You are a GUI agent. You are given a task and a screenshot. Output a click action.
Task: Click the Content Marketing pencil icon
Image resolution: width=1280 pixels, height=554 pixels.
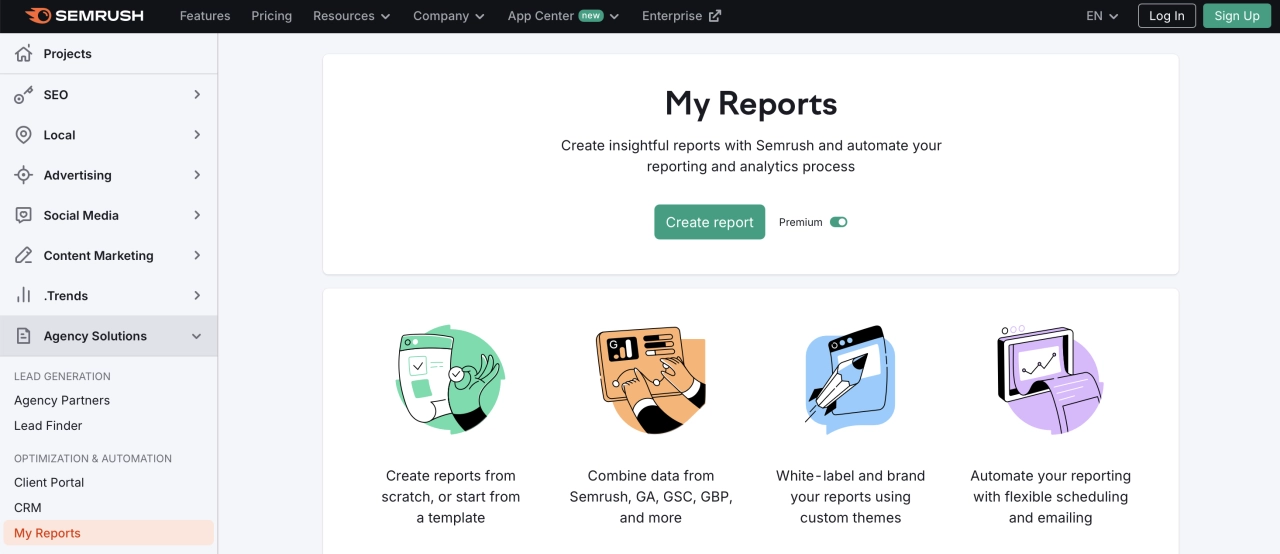tap(23, 256)
